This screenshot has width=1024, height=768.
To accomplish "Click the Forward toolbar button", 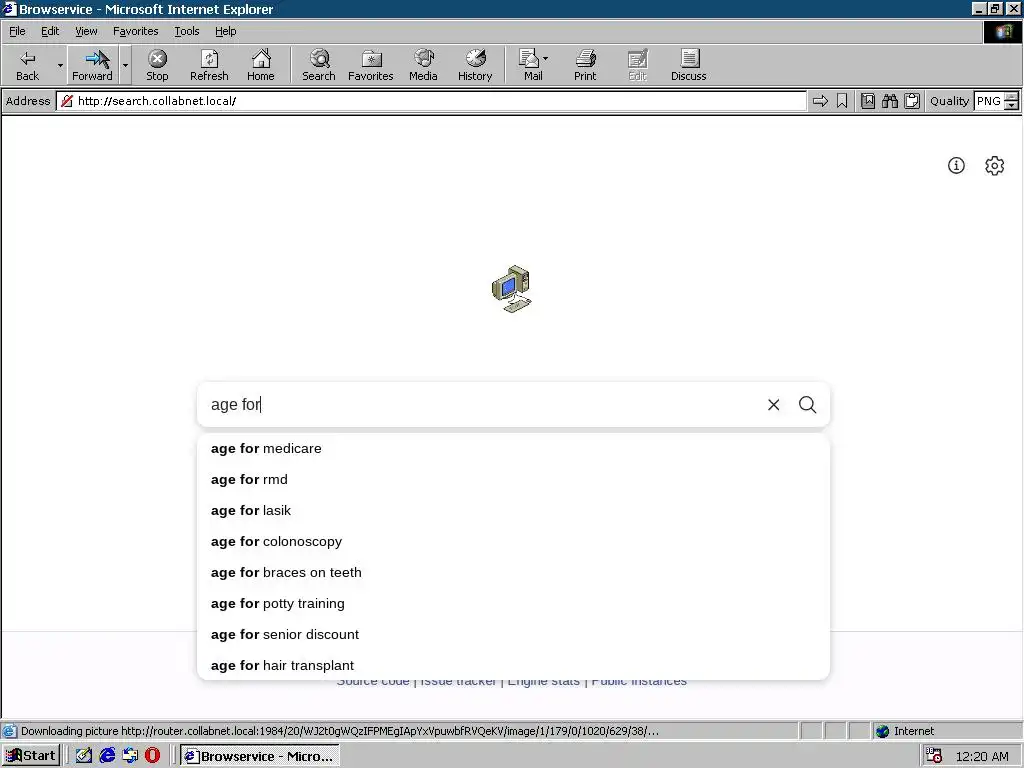I will coord(92,65).
